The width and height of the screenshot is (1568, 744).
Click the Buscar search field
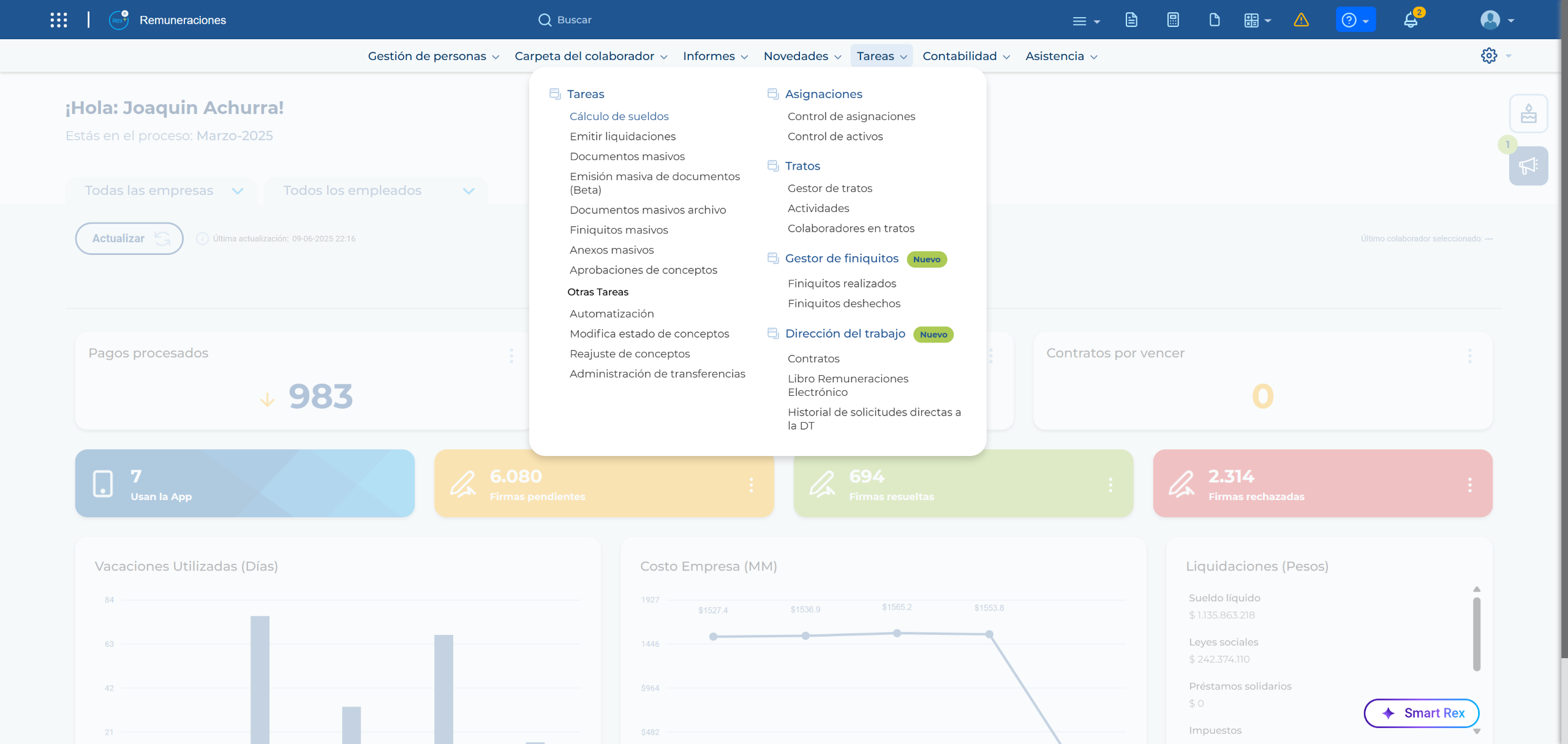click(565, 20)
